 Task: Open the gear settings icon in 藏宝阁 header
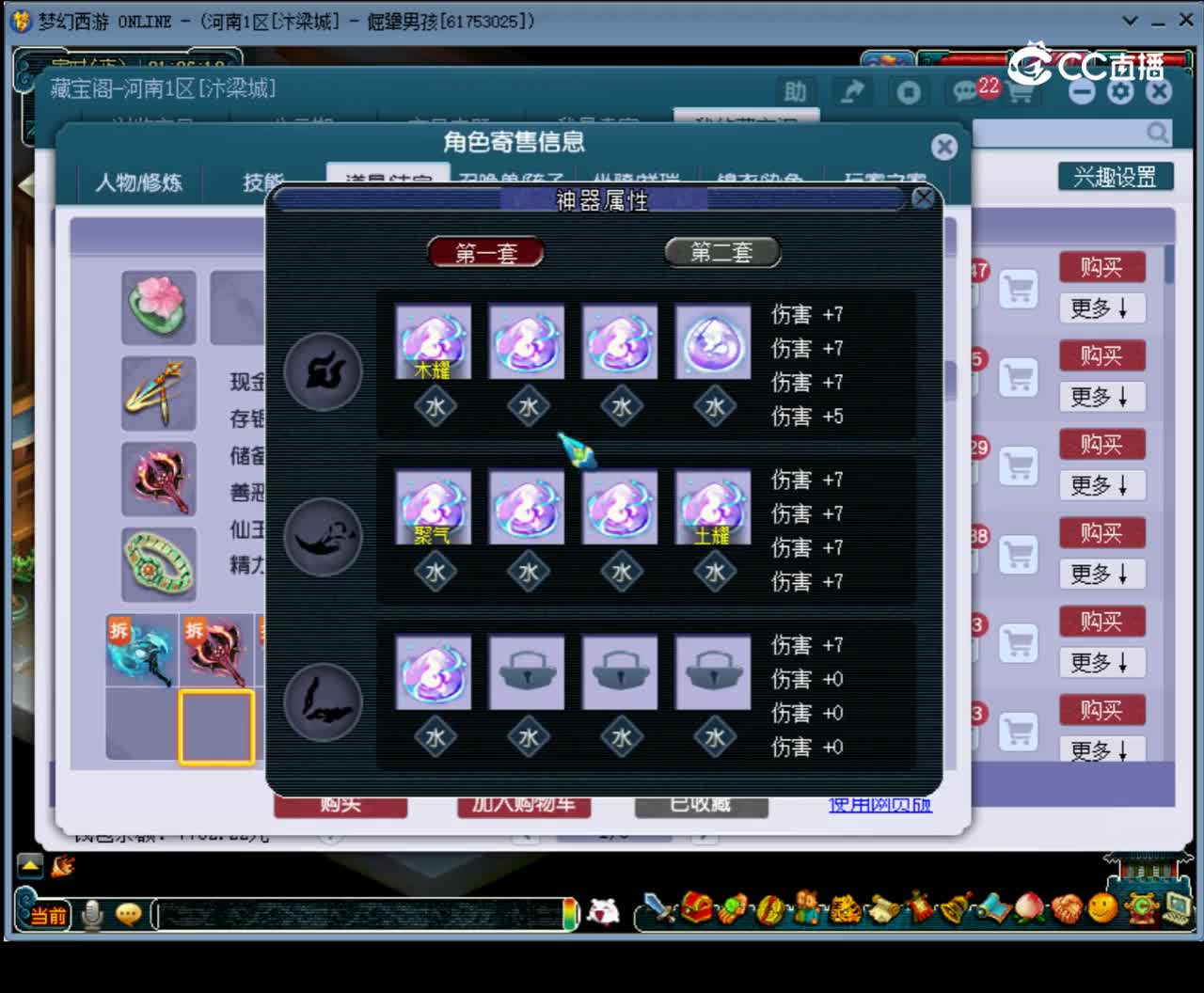tap(1120, 91)
